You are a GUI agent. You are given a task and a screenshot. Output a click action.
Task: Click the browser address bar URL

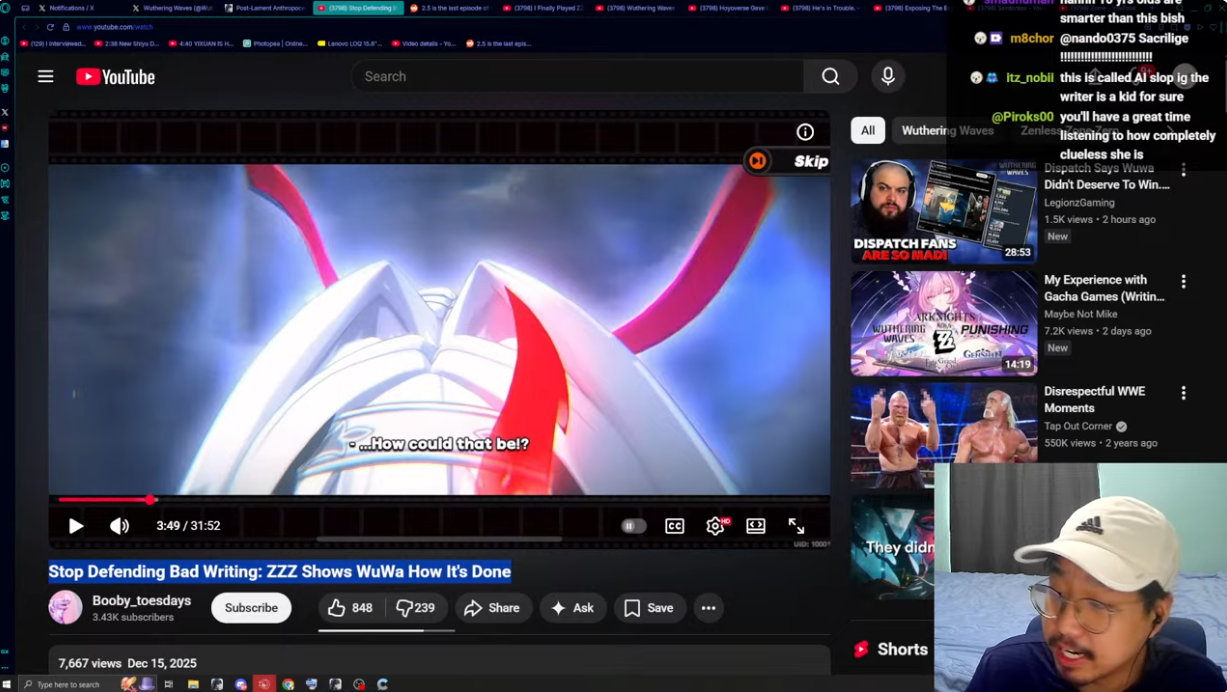point(115,27)
